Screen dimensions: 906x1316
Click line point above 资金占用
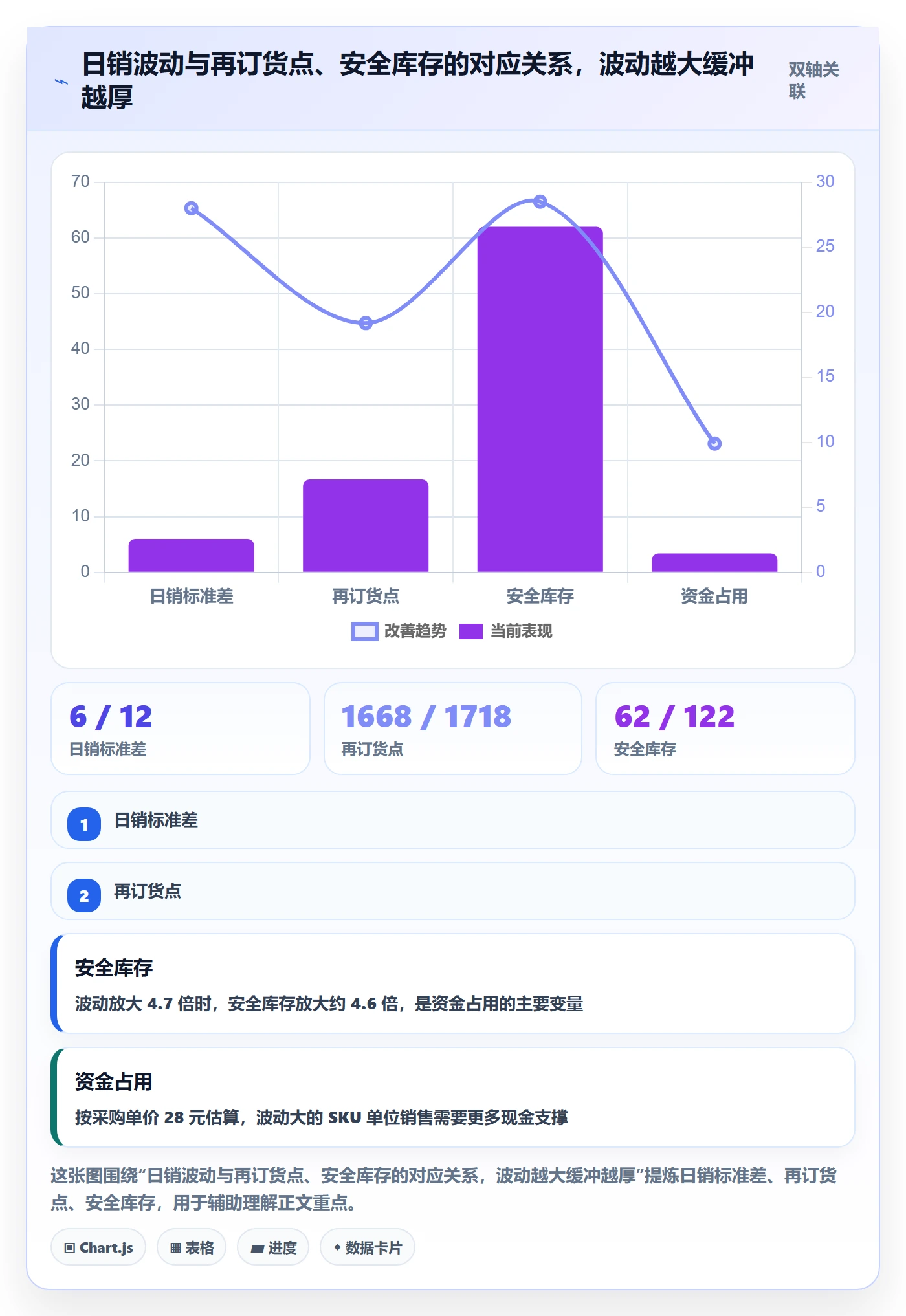pos(714,444)
